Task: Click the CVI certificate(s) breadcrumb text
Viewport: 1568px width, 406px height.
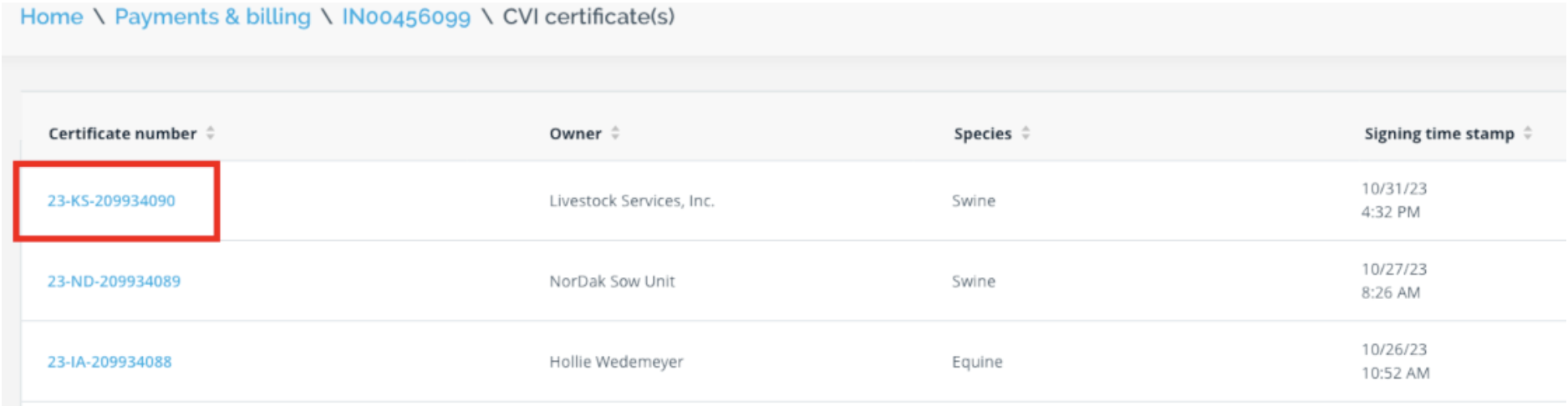Action: (588, 17)
